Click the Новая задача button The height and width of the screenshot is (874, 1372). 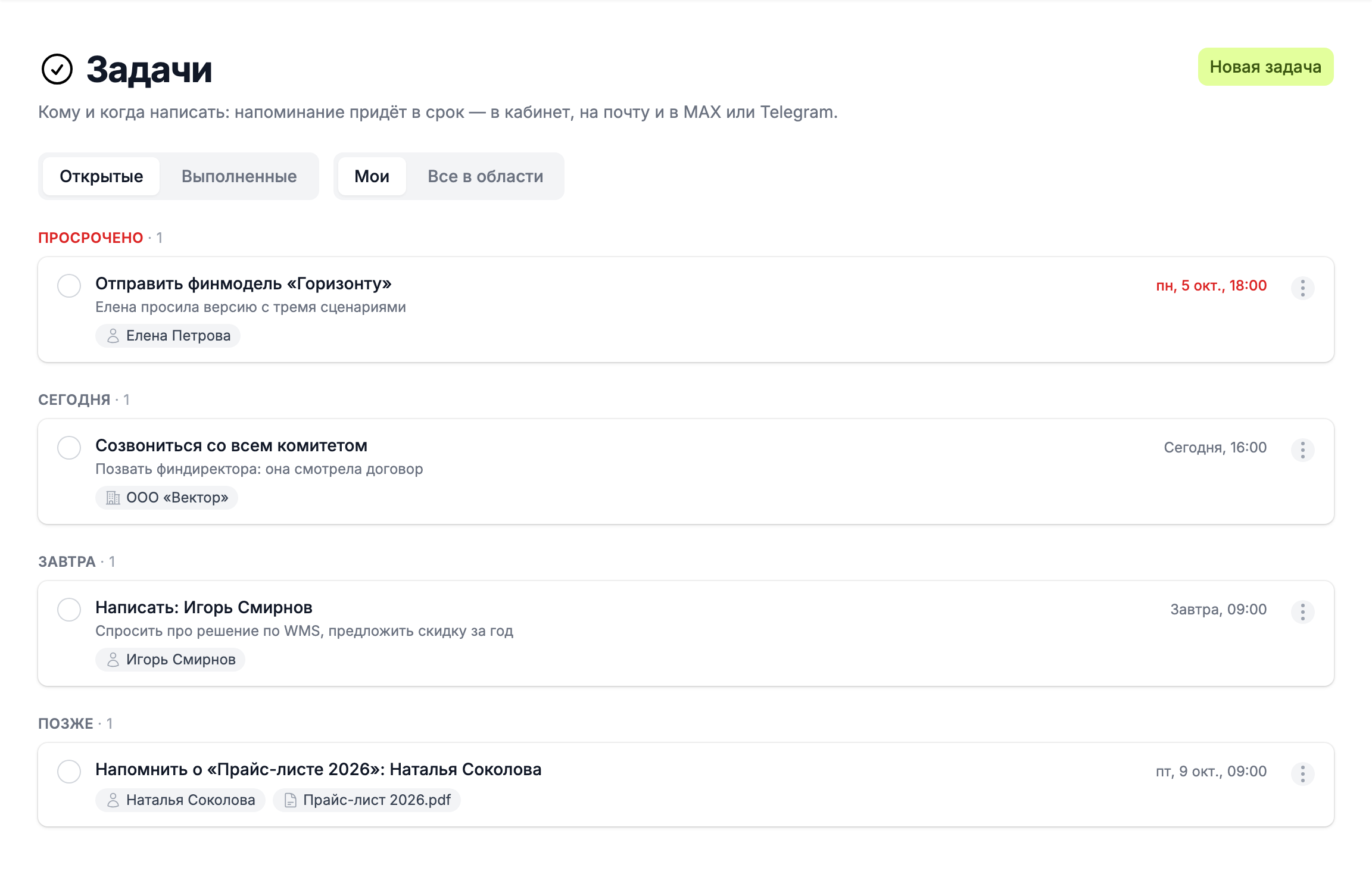(x=1265, y=67)
